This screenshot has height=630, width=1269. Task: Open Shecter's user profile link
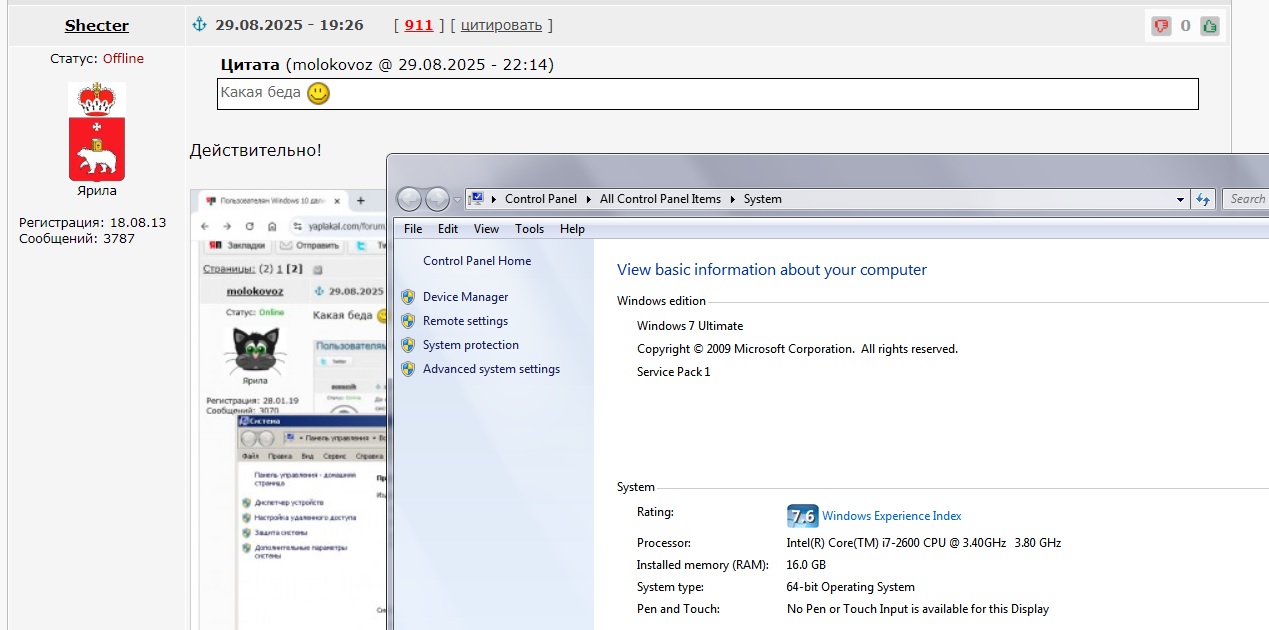[97, 26]
